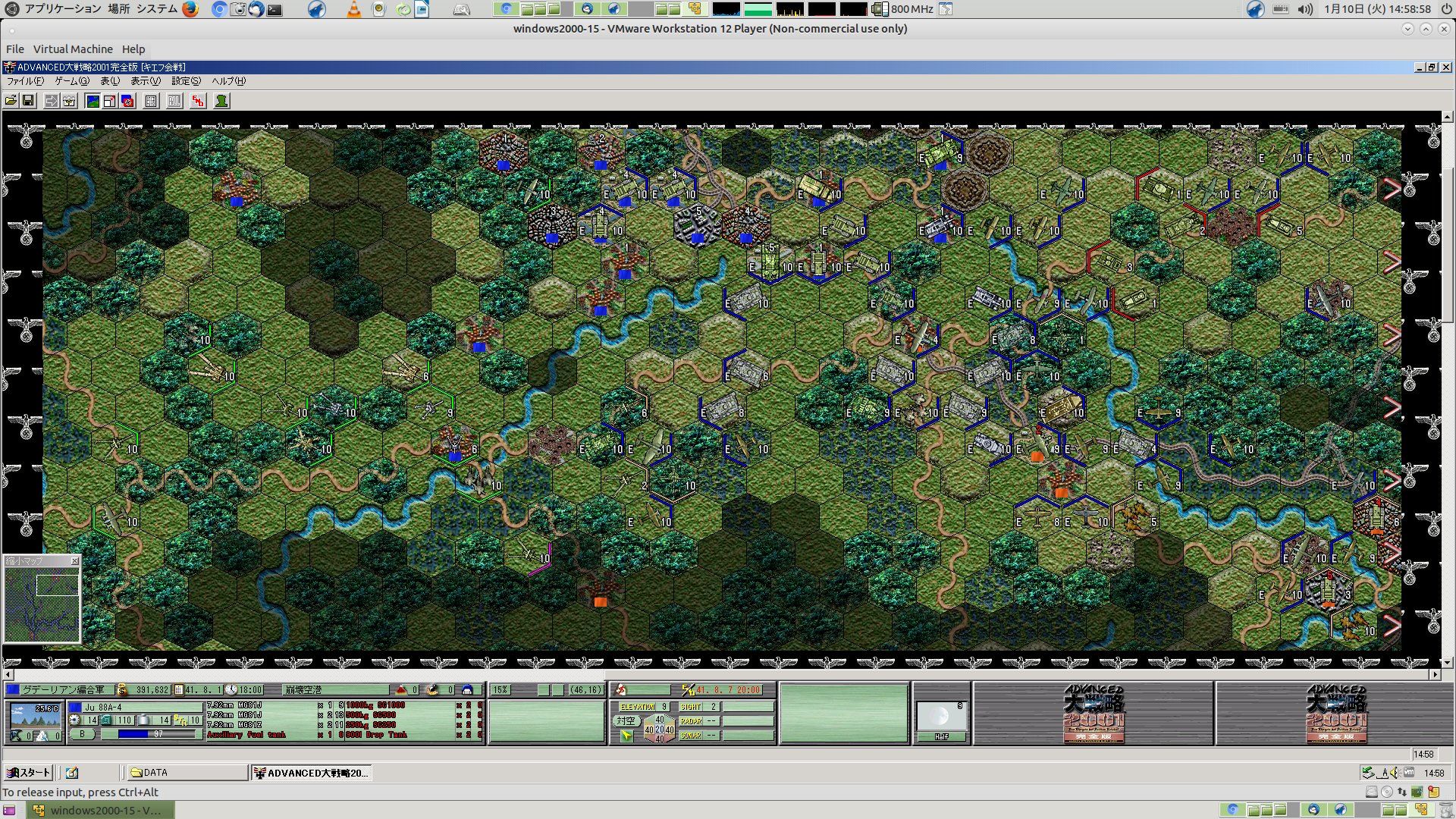
Task: Open a saved game with the folder icon
Action: point(11,101)
